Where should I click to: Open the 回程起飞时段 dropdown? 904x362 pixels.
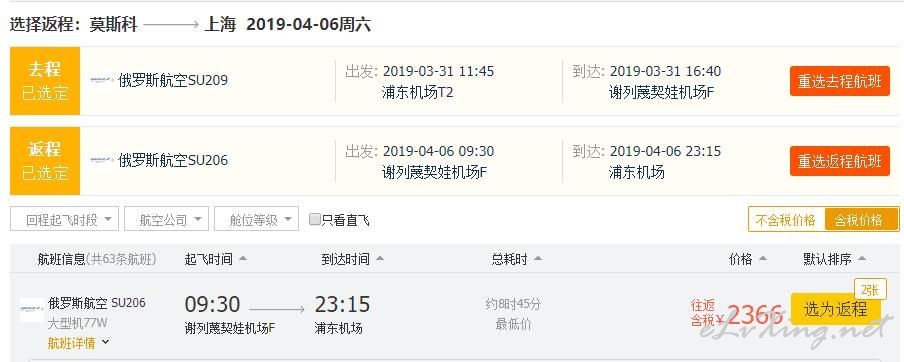pos(65,219)
